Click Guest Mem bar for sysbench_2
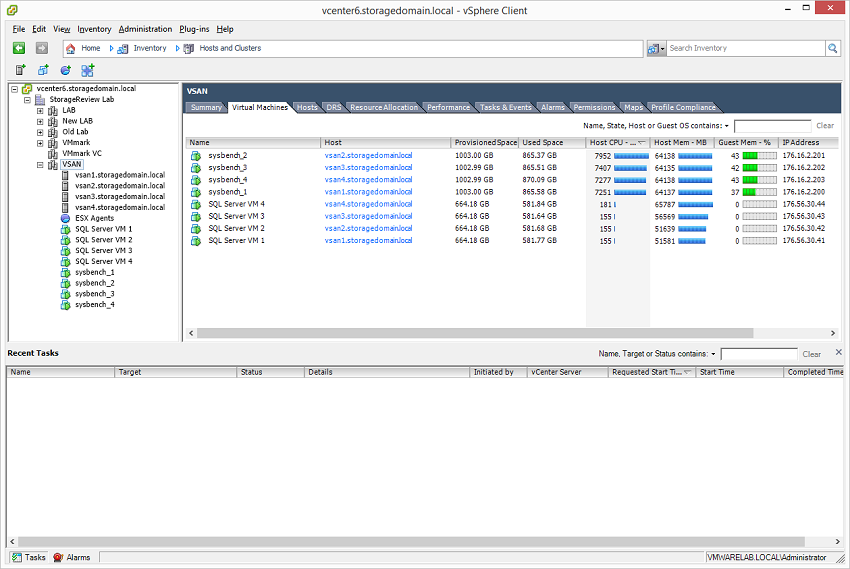 [x=759, y=156]
